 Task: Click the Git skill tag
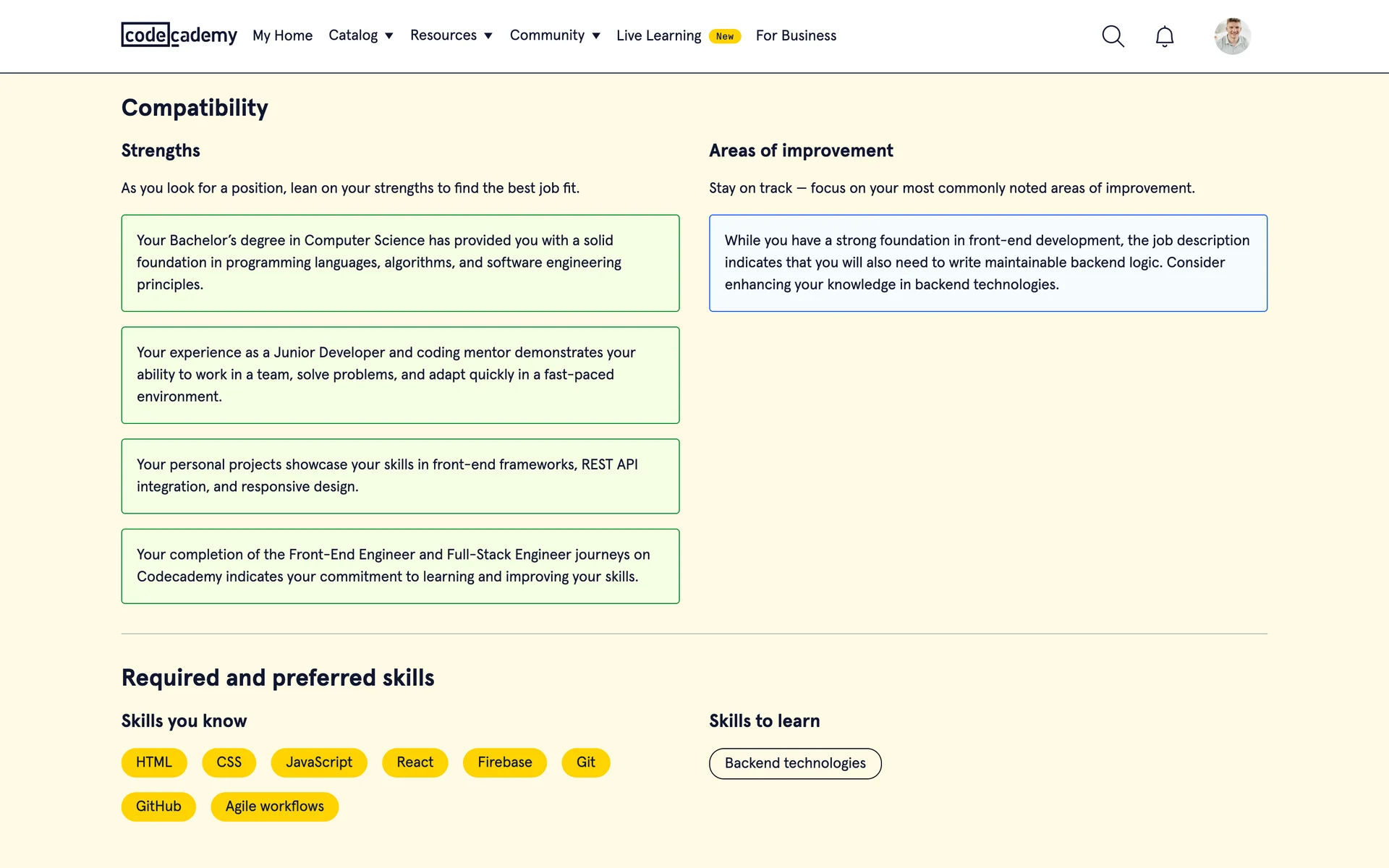585,762
